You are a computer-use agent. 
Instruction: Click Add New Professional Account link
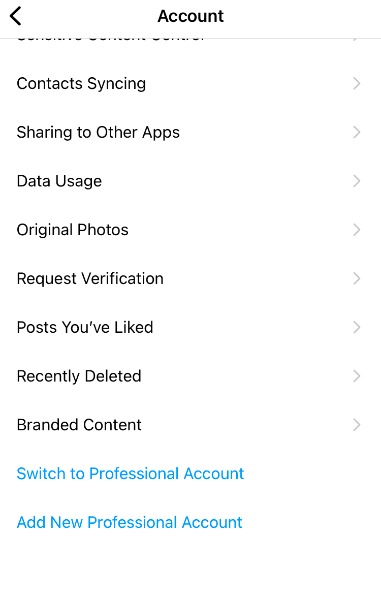(x=129, y=522)
